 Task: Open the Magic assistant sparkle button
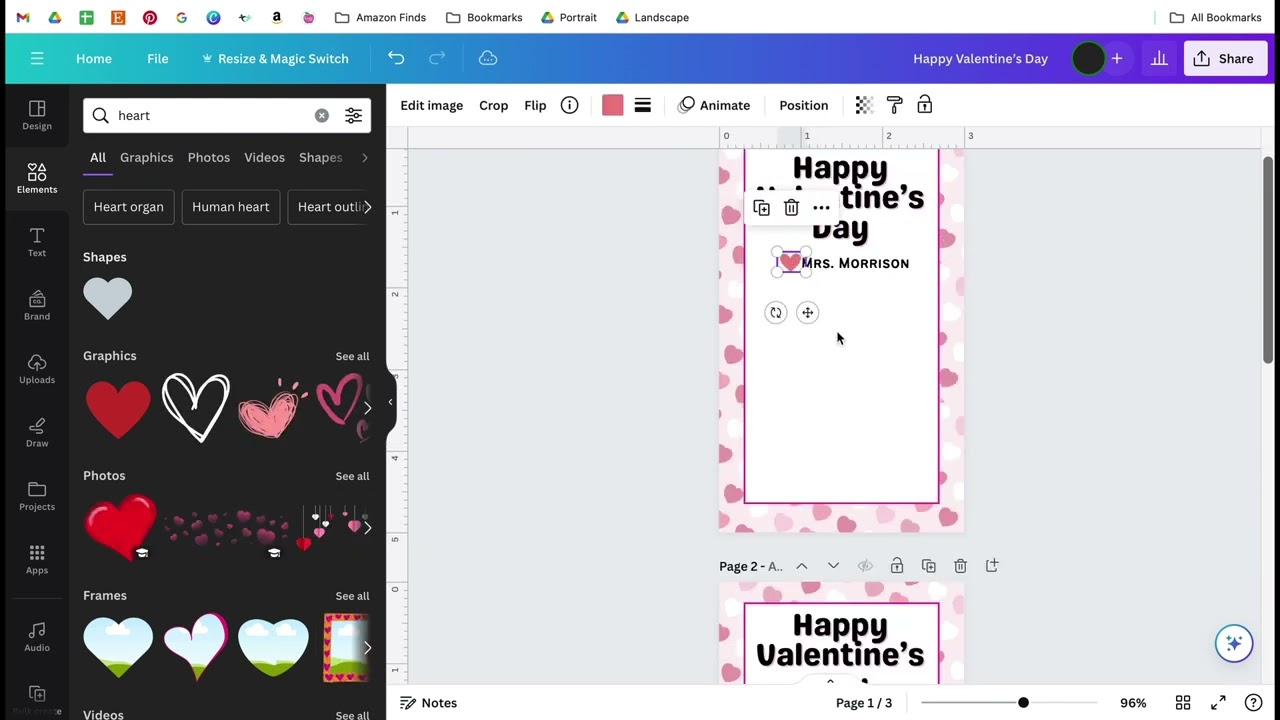tap(1234, 643)
